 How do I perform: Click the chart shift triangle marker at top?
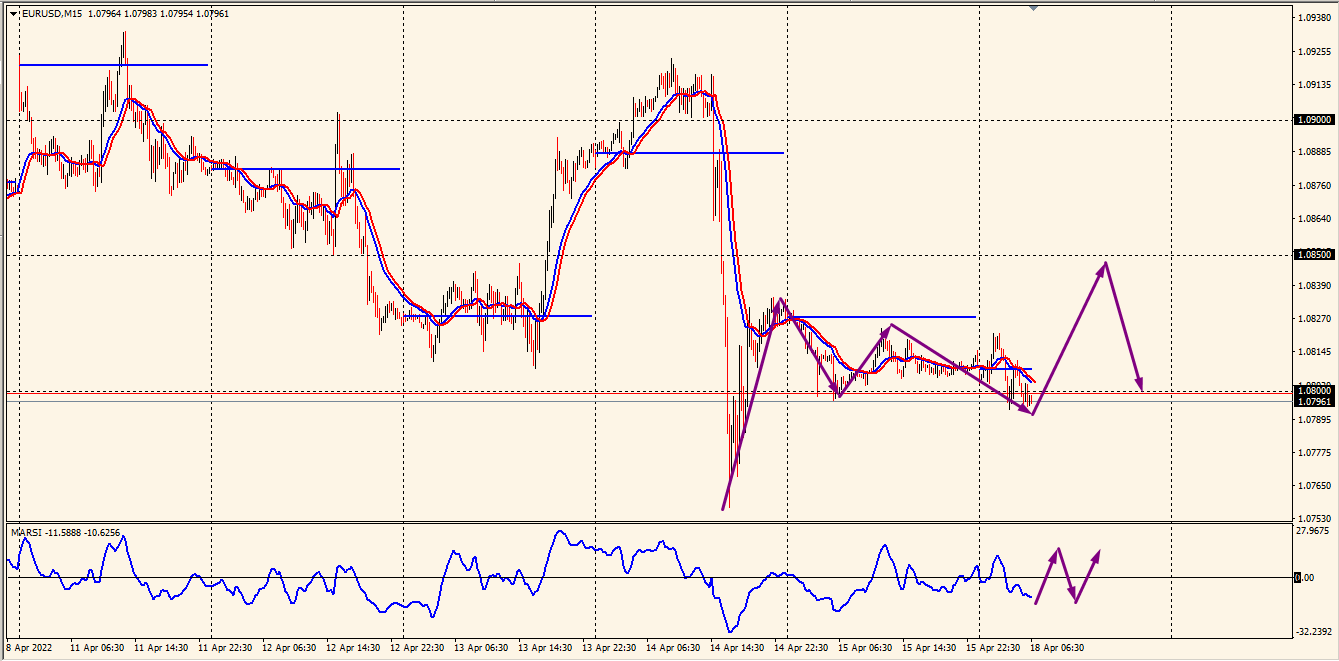(1033, 8)
